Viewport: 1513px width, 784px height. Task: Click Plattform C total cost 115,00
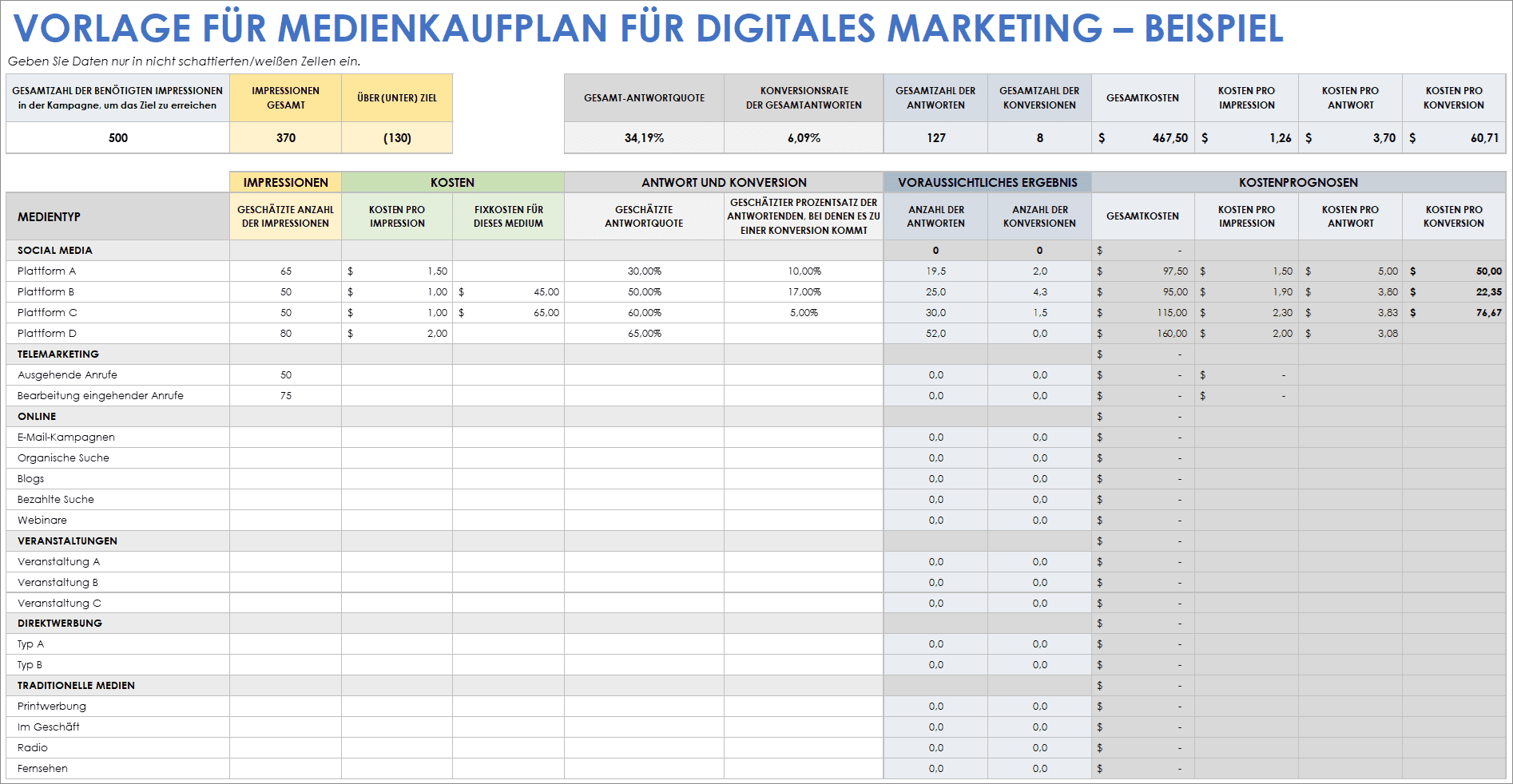pyautogui.click(x=1143, y=312)
